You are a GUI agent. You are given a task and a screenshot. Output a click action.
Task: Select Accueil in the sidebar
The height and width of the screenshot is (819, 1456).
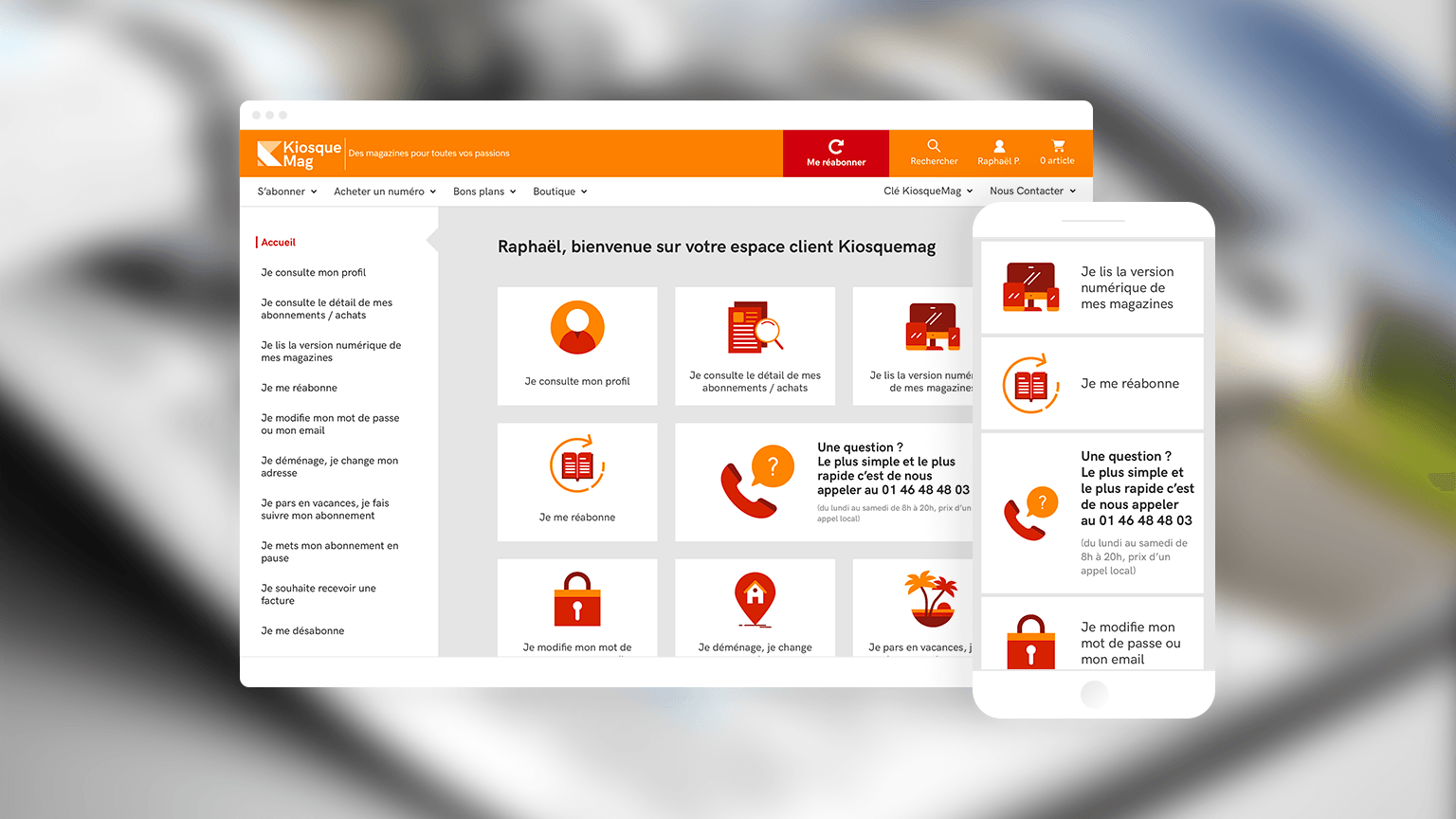[x=279, y=243]
